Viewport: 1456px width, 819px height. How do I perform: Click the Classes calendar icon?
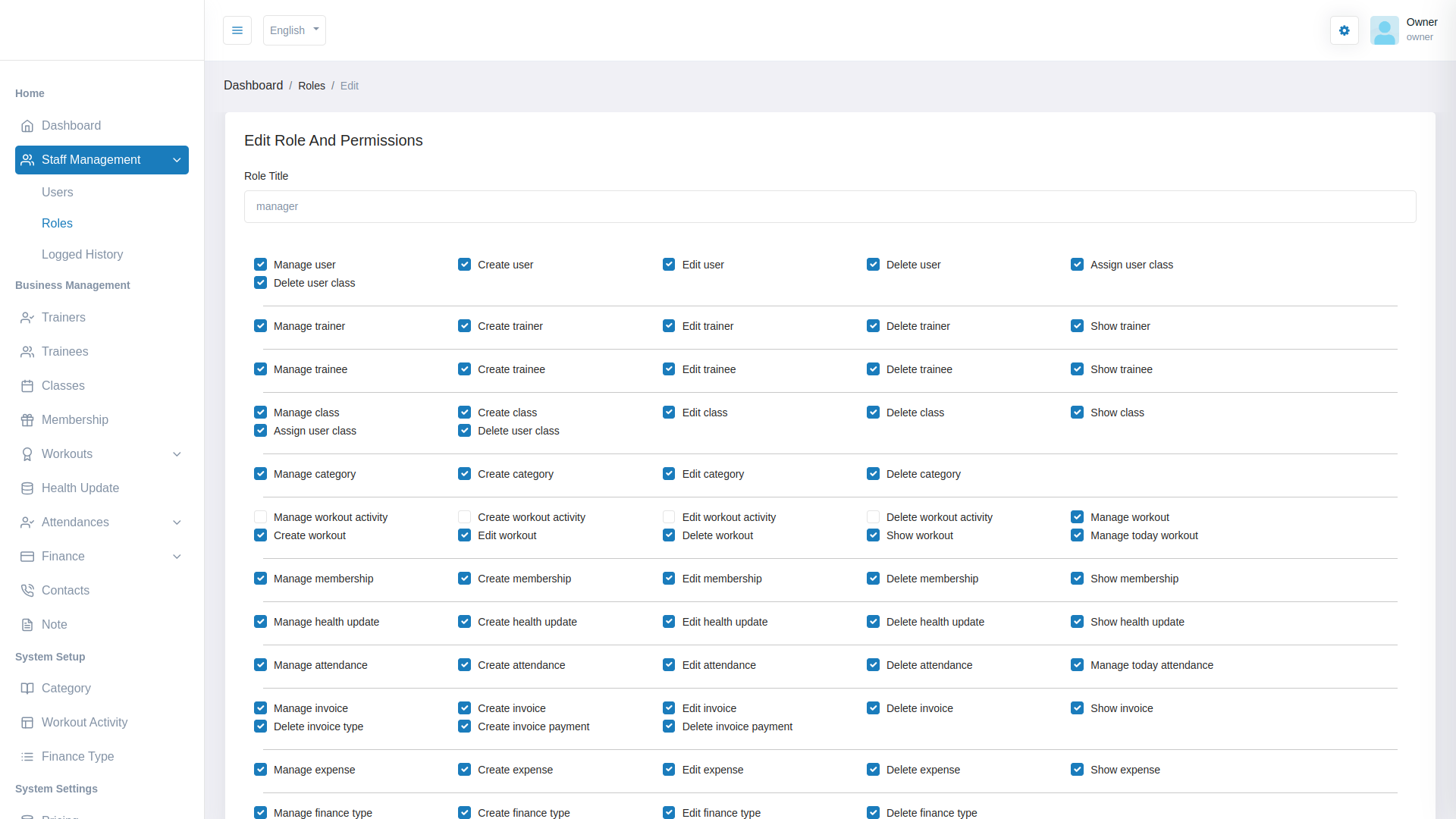click(27, 386)
